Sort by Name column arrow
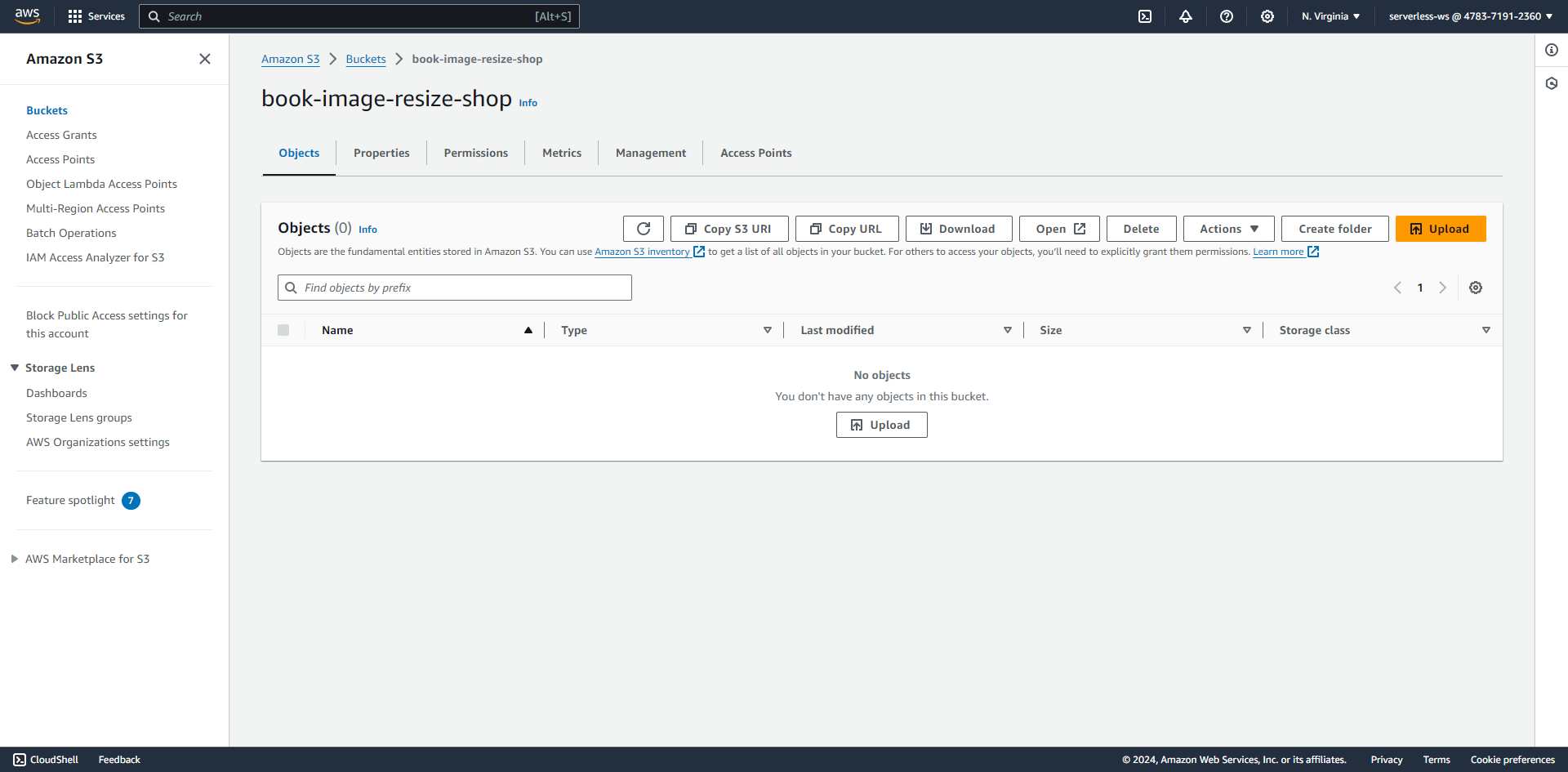1568x772 pixels. (528, 330)
